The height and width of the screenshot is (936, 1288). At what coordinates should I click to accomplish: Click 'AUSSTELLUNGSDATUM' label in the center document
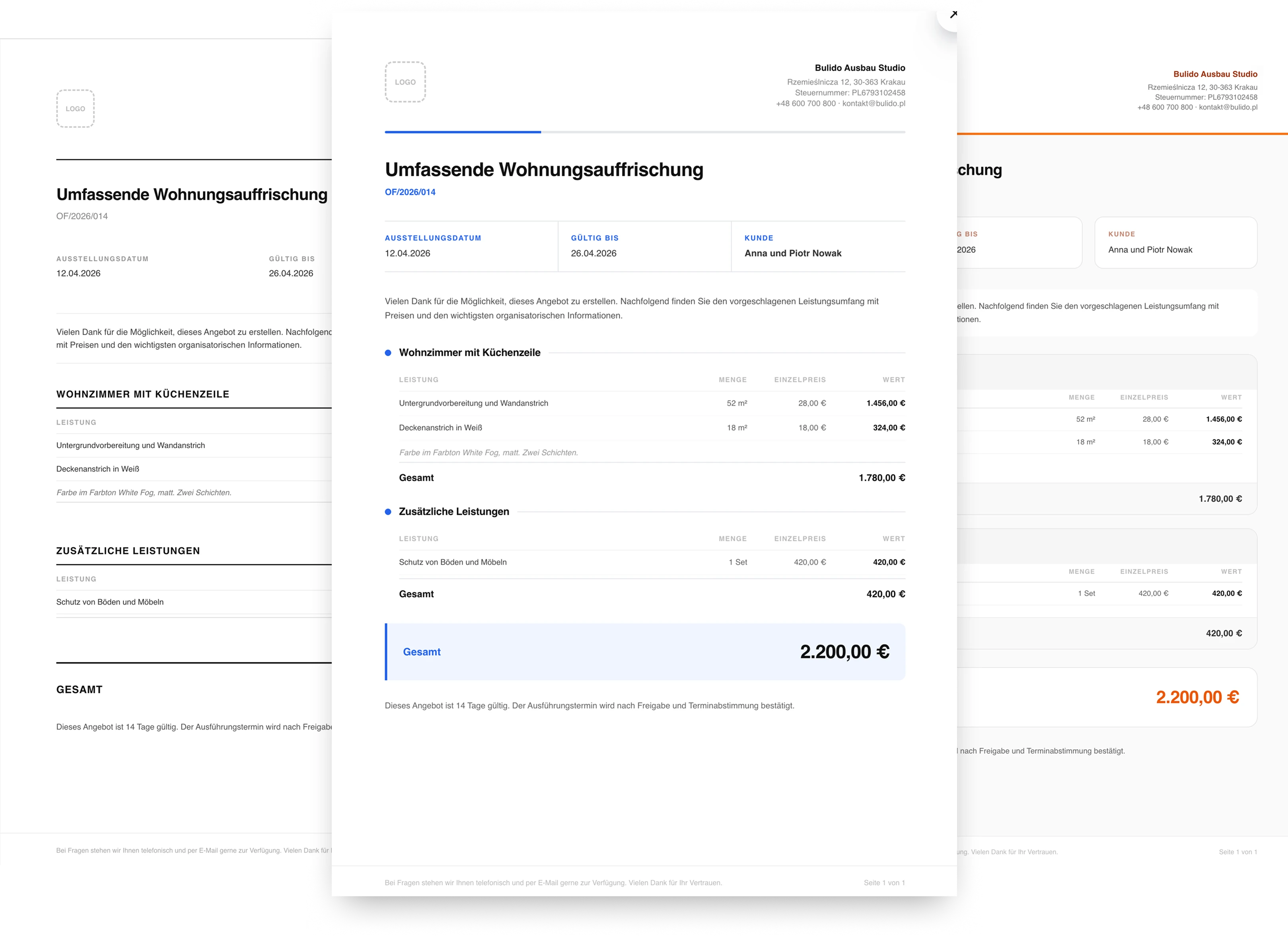coord(433,239)
